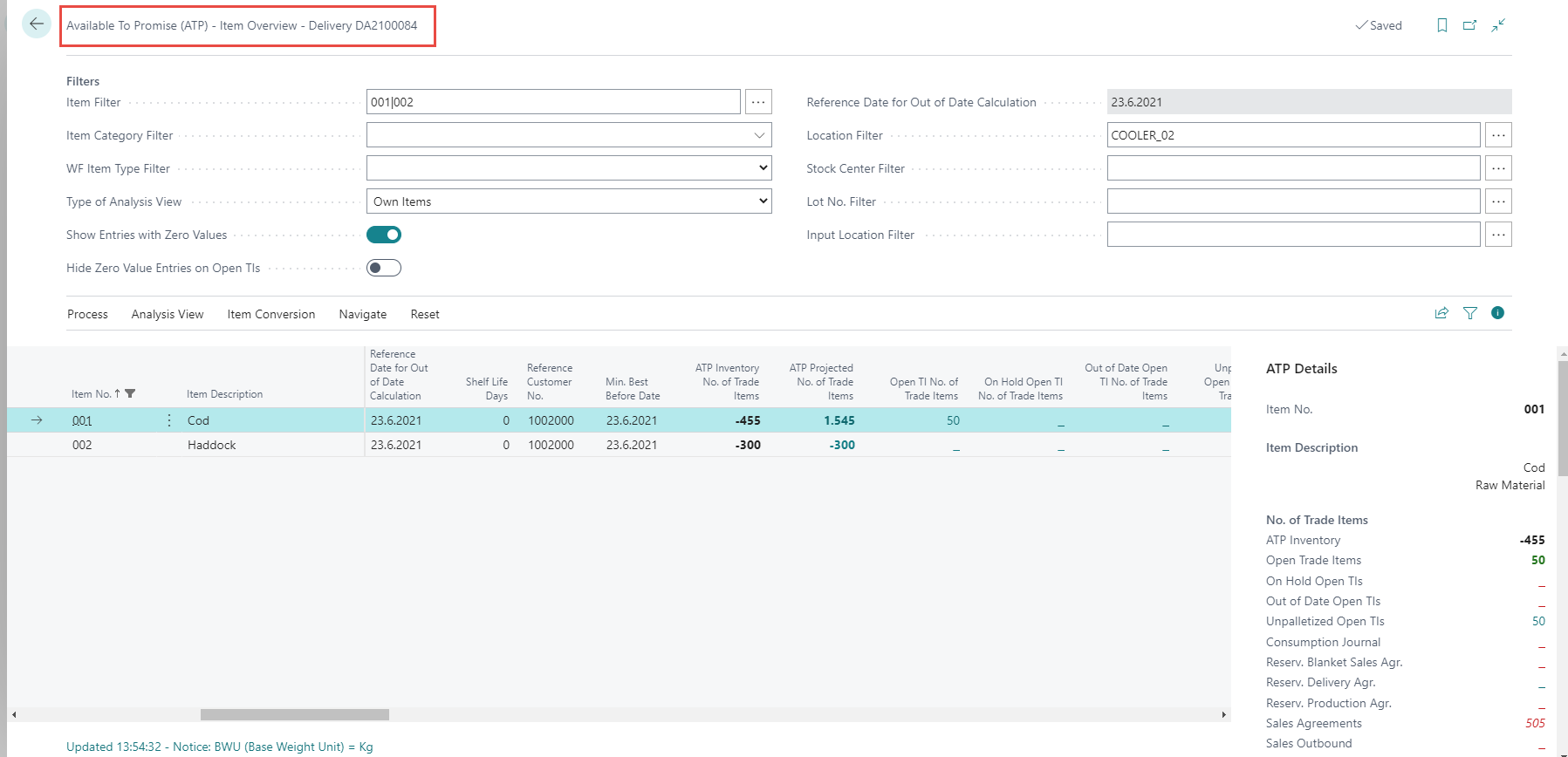Click the bookmark icon in the header
Screen dimensions: 1568x757
(x=1441, y=25)
